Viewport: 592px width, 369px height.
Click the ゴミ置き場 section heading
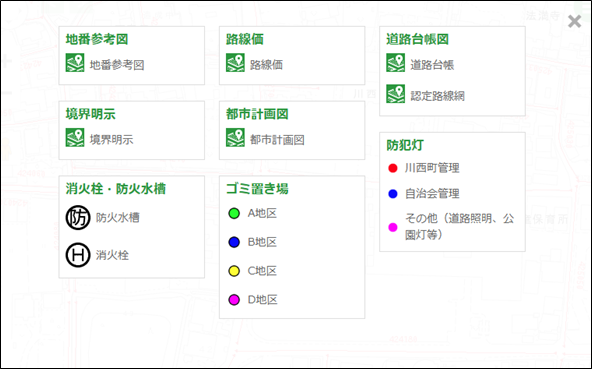pyautogui.click(x=257, y=188)
